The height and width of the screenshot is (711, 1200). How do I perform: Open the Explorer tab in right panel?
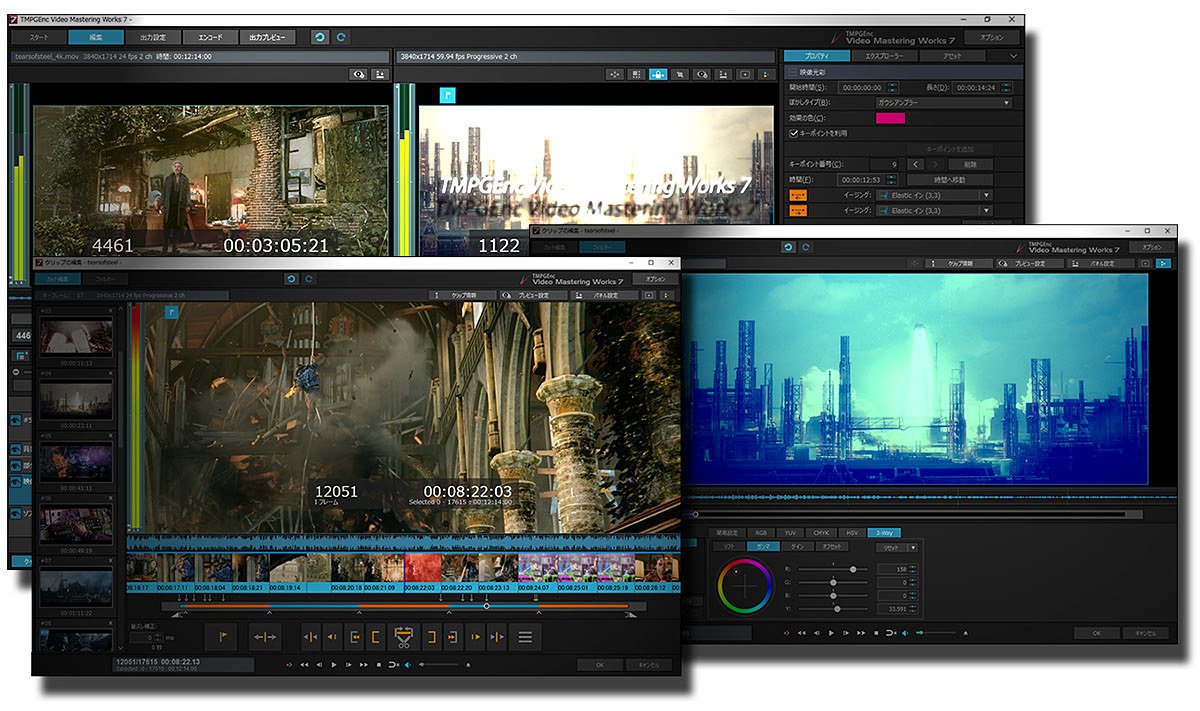click(883, 56)
